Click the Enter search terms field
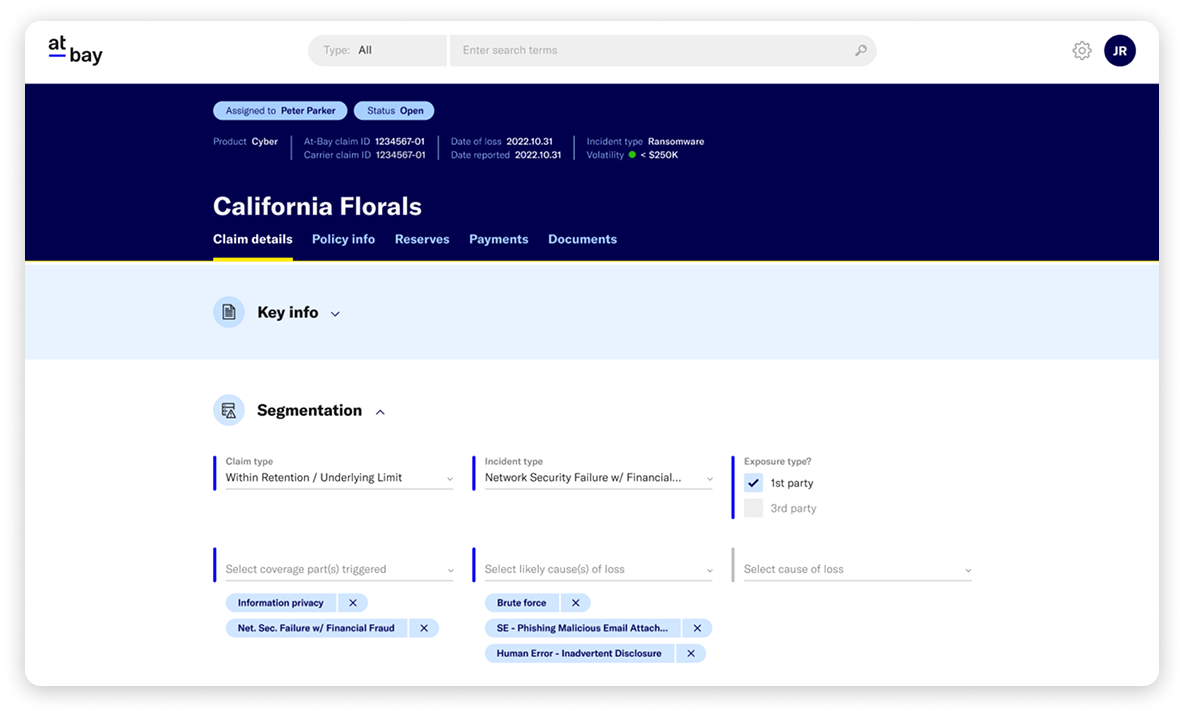The width and height of the screenshot is (1184, 715). point(663,51)
